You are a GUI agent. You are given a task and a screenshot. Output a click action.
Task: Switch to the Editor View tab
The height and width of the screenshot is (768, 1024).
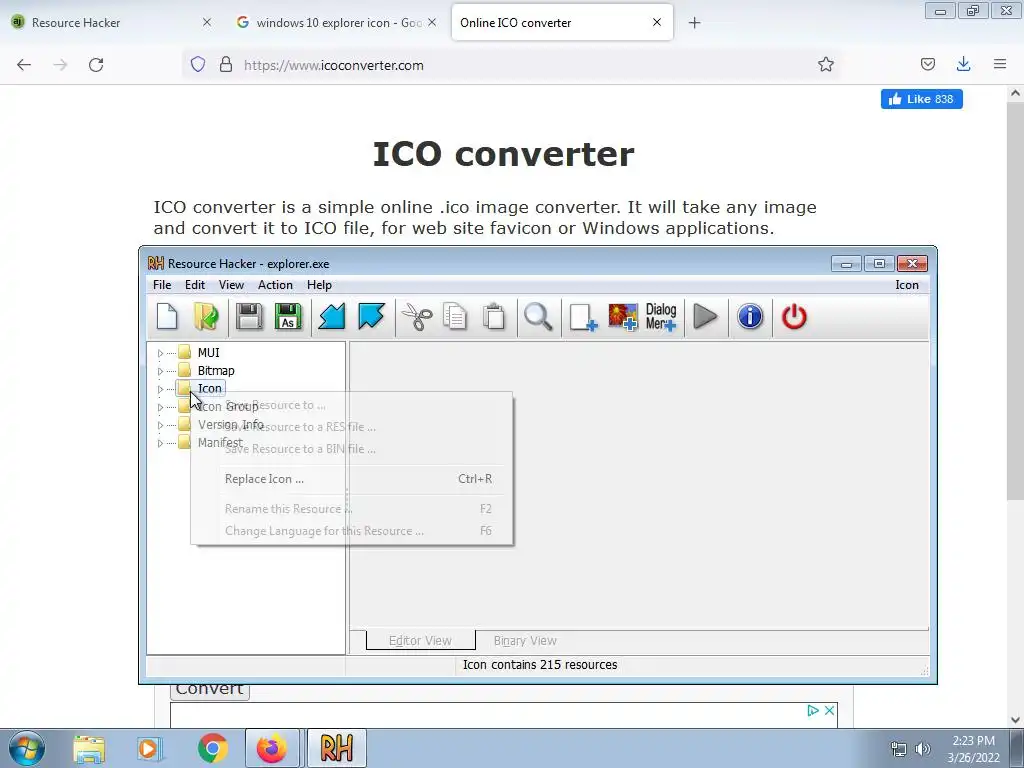421,641
